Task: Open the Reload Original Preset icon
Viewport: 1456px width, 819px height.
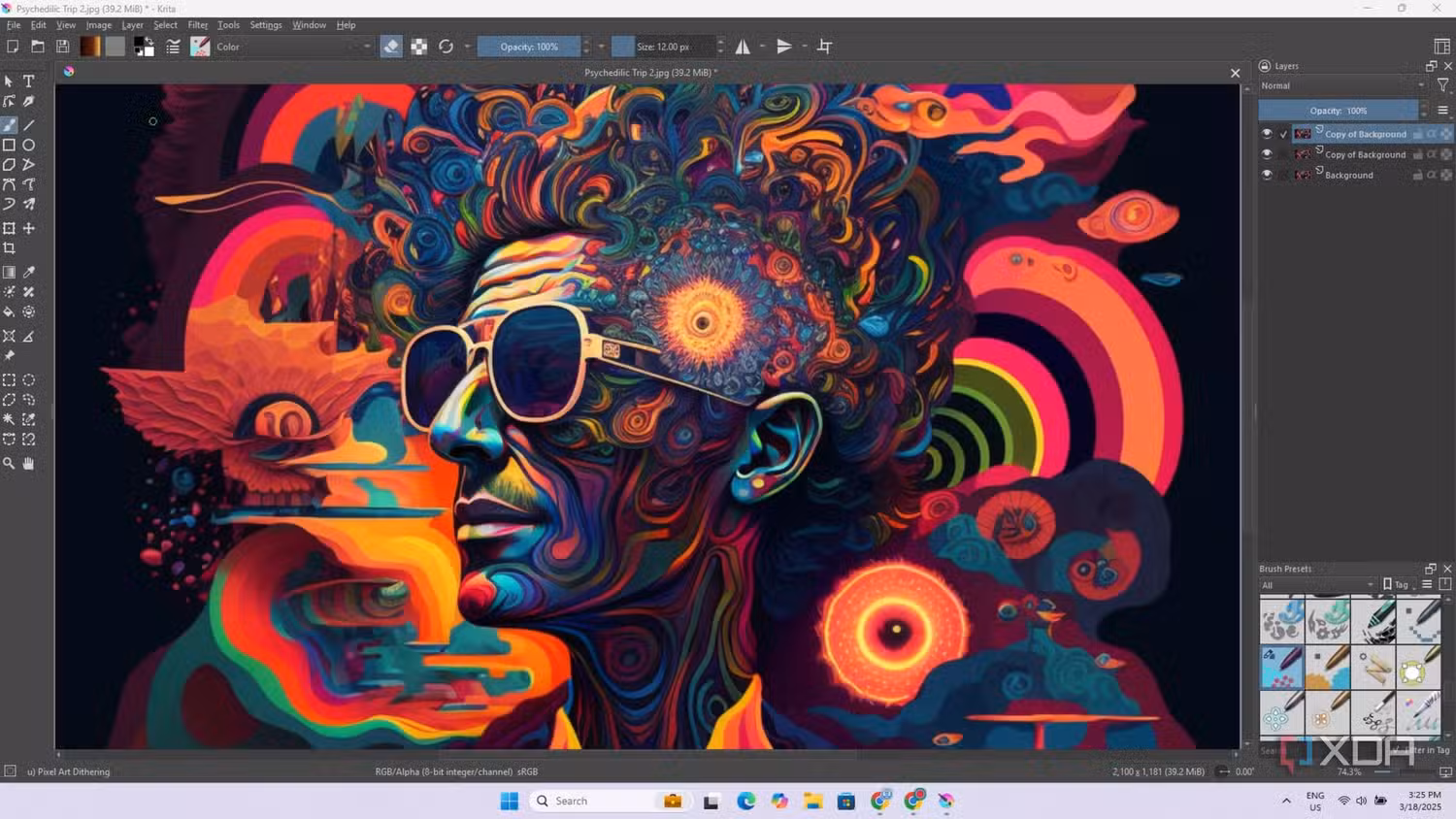Action: coord(446,46)
